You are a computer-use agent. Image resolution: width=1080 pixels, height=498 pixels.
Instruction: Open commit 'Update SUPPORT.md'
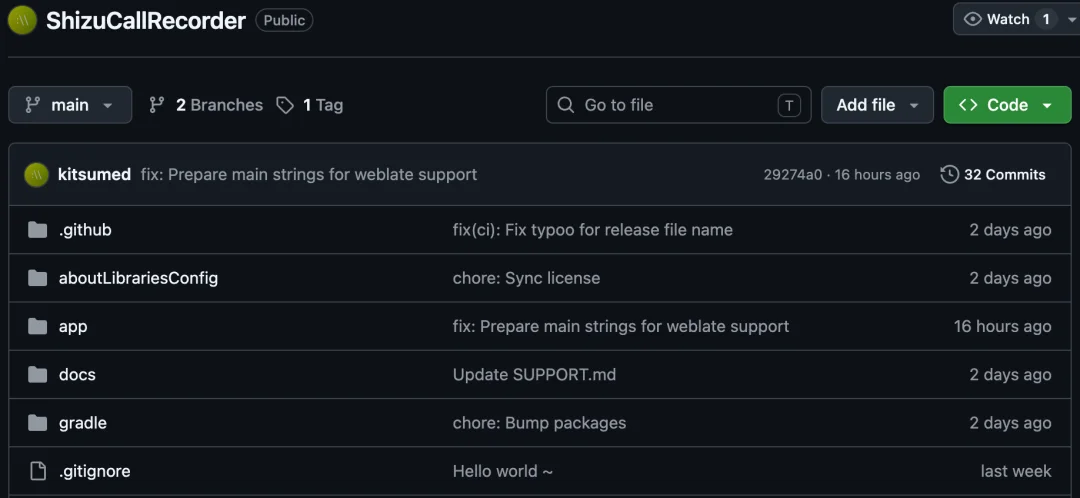pos(534,375)
